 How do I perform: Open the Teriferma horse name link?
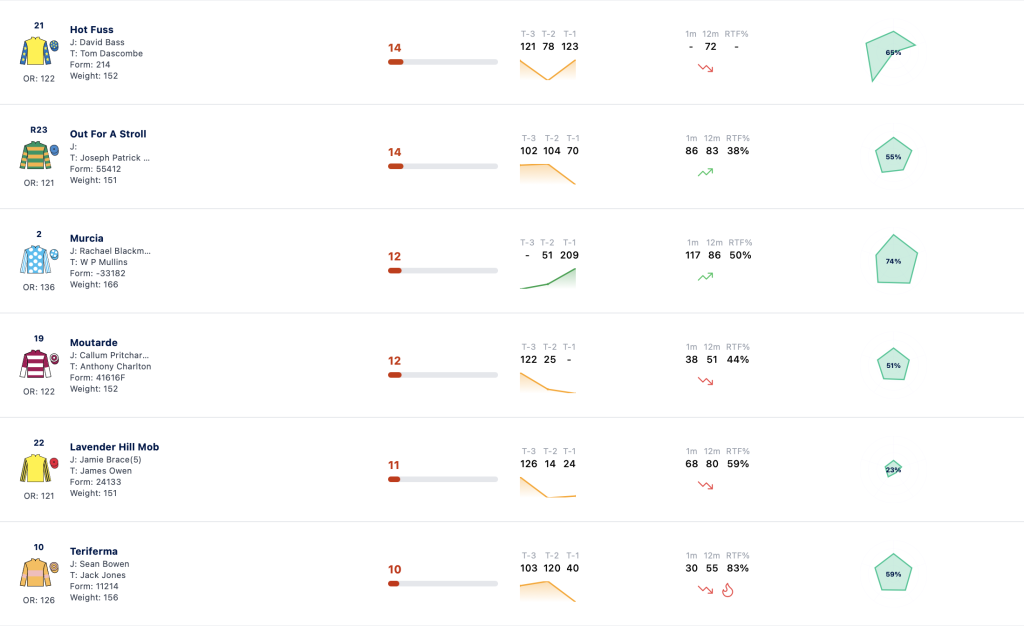(x=94, y=552)
